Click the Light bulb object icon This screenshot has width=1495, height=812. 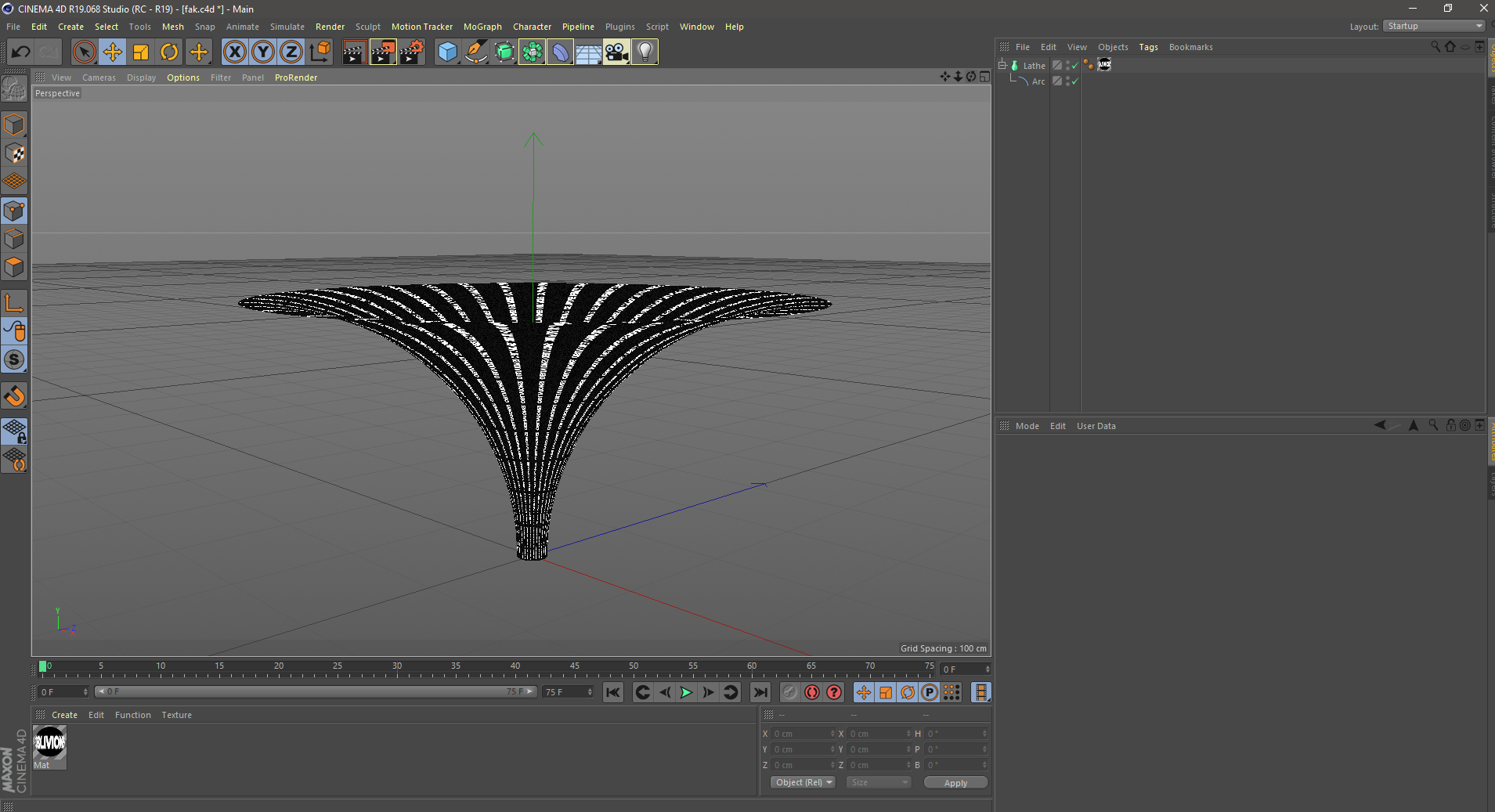[645, 52]
